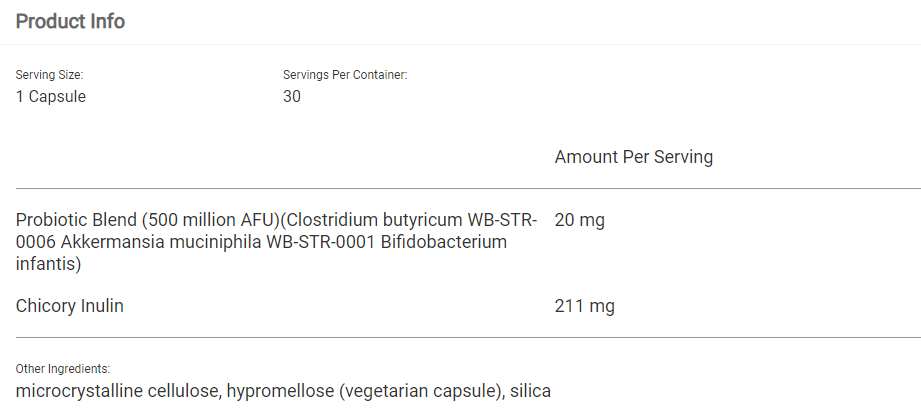921x416 pixels.
Task: Click the Servings Per Container label
Action: pos(345,75)
